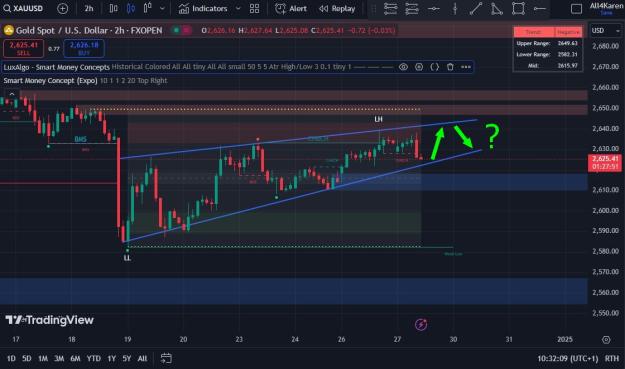The width and height of the screenshot is (625, 369).
Task: Set range to YTD
Action: [94, 359]
